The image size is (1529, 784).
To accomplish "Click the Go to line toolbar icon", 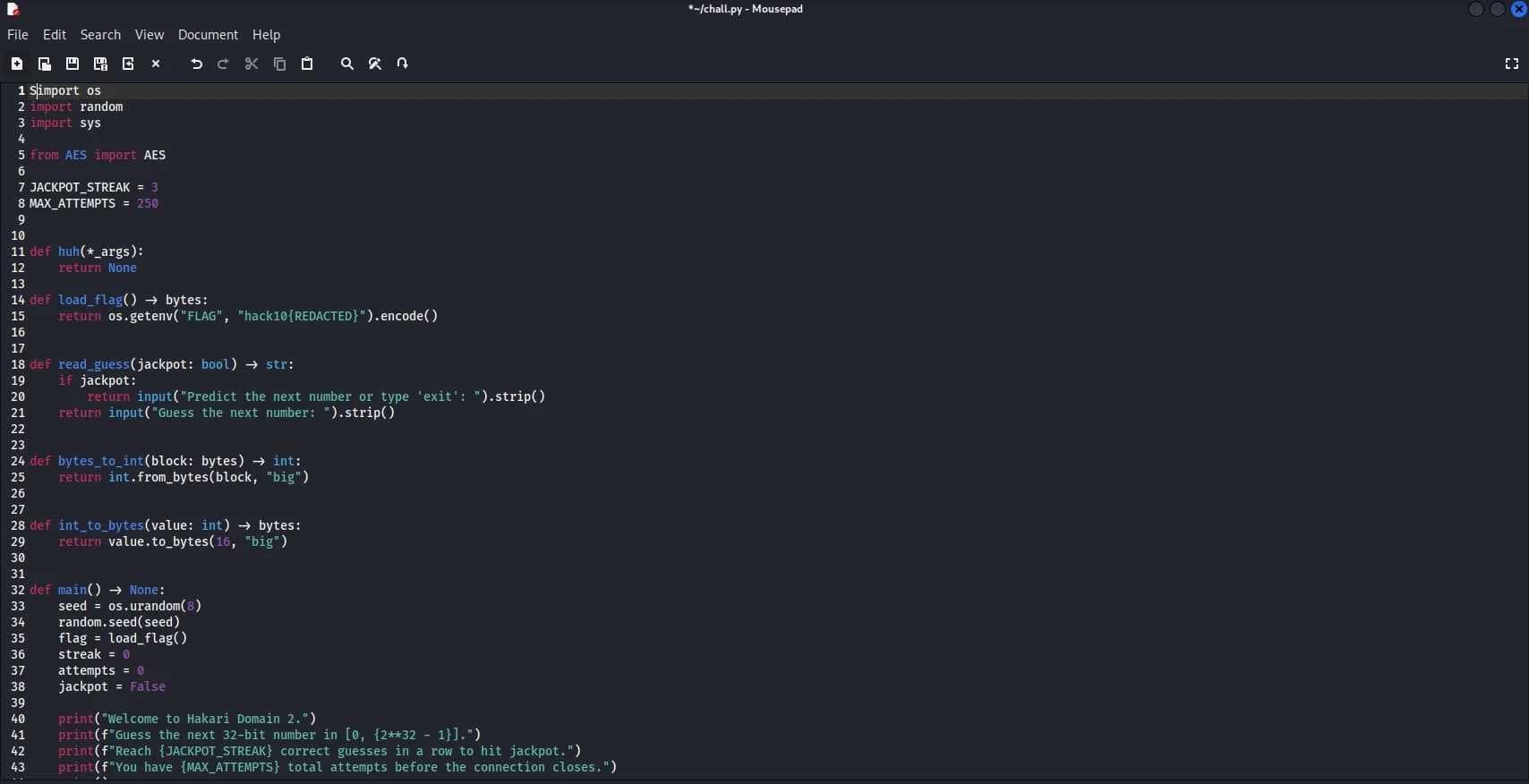I will click(x=403, y=64).
